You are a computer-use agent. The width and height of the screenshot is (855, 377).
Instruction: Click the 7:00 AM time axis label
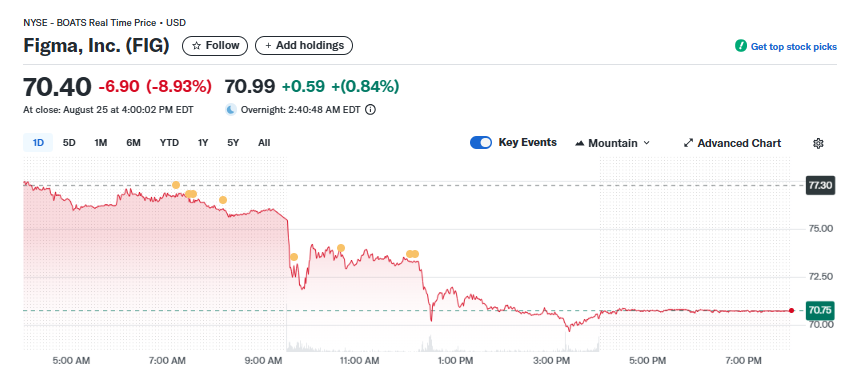point(167,361)
